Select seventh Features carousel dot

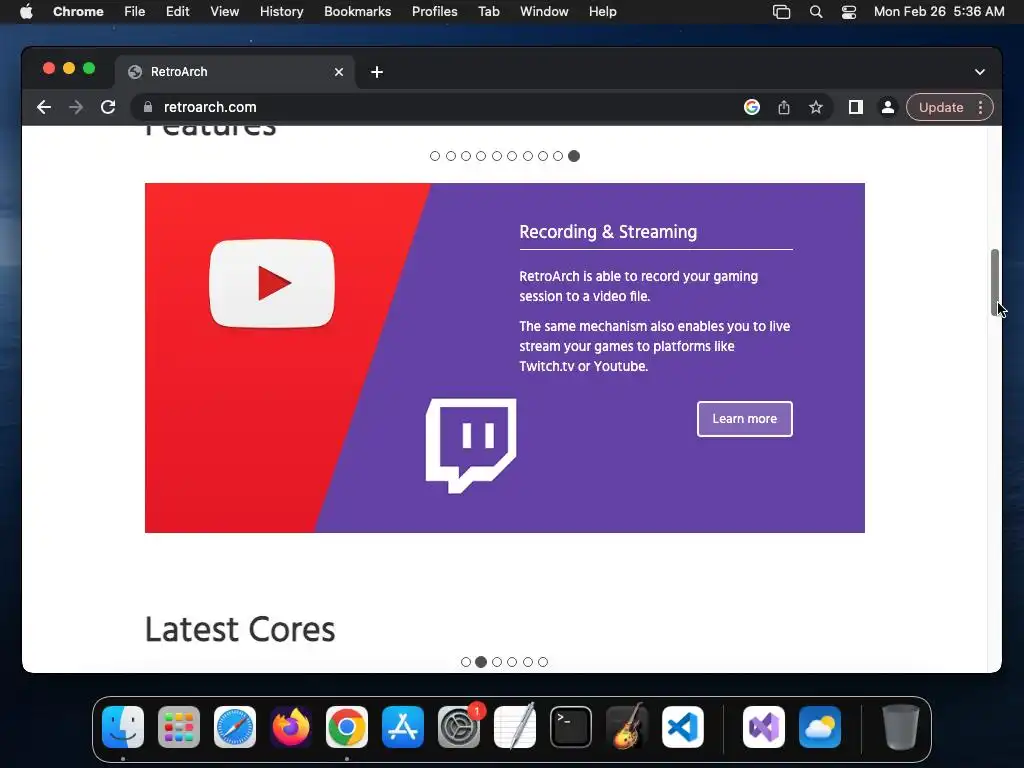[528, 156]
